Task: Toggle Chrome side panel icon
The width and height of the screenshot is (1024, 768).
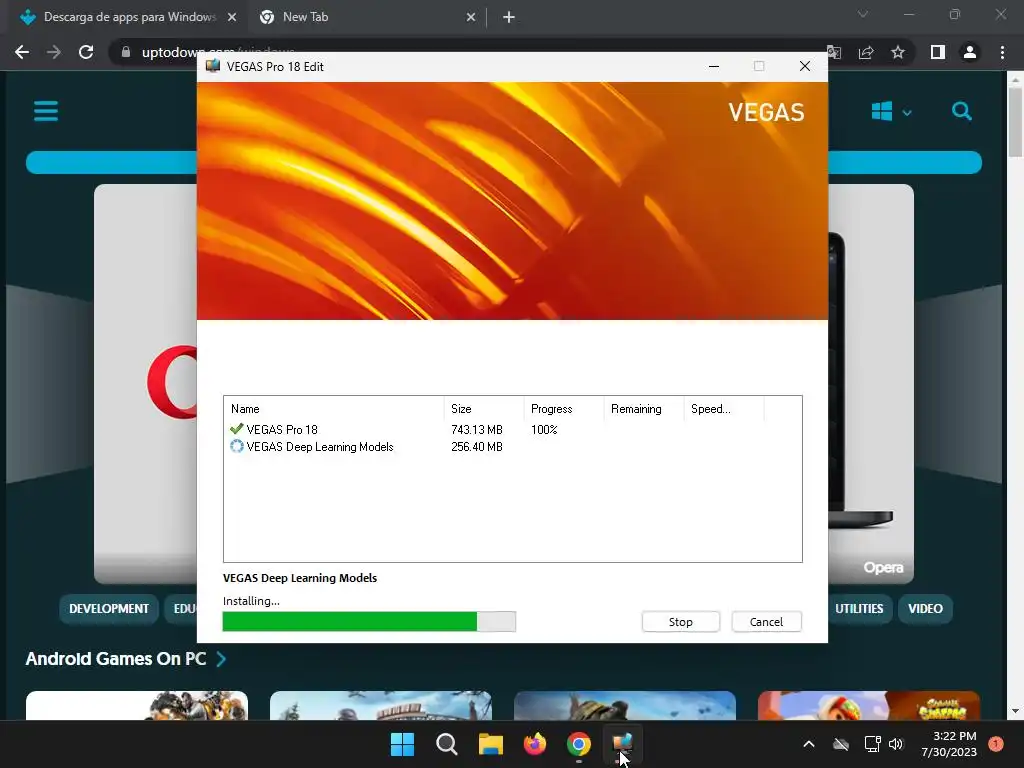Action: pyautogui.click(x=938, y=52)
